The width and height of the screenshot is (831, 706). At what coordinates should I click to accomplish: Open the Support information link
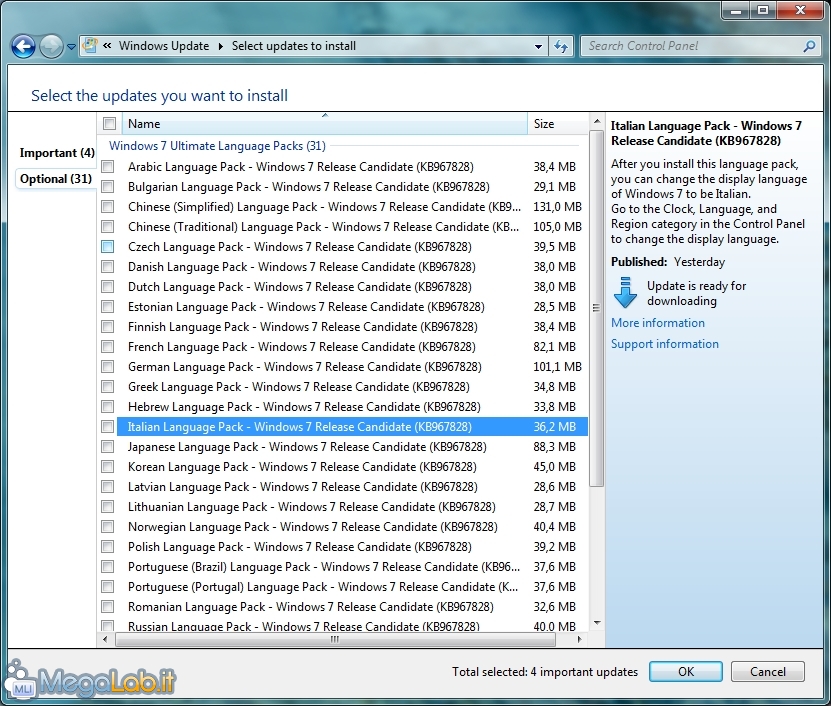click(x=665, y=344)
